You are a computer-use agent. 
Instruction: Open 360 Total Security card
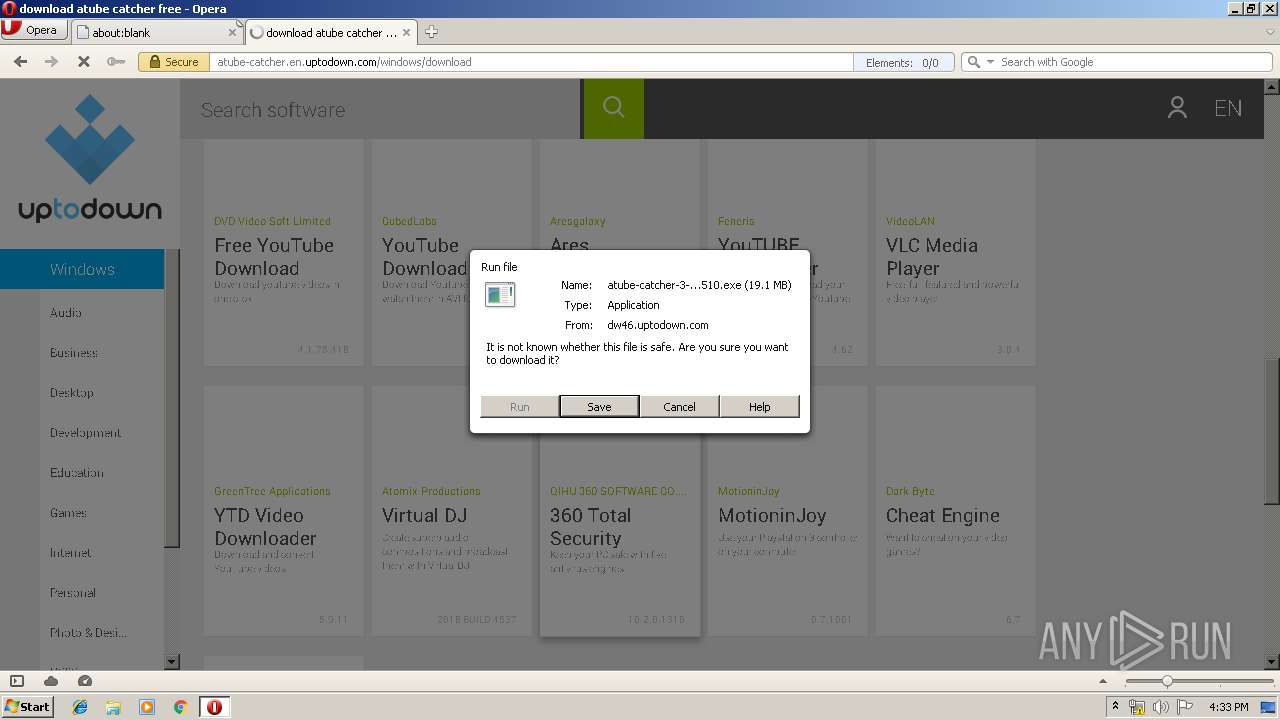click(x=620, y=535)
